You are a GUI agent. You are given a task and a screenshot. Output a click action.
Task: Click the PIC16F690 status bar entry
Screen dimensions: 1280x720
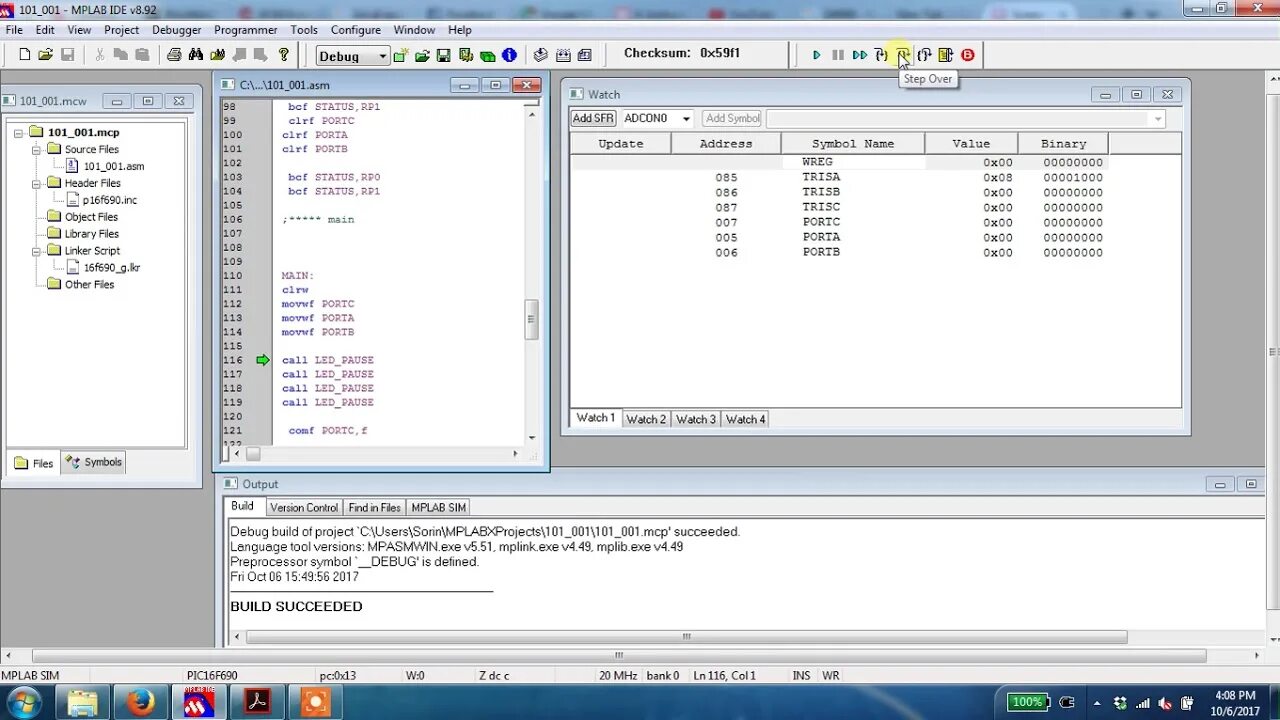[x=212, y=676]
